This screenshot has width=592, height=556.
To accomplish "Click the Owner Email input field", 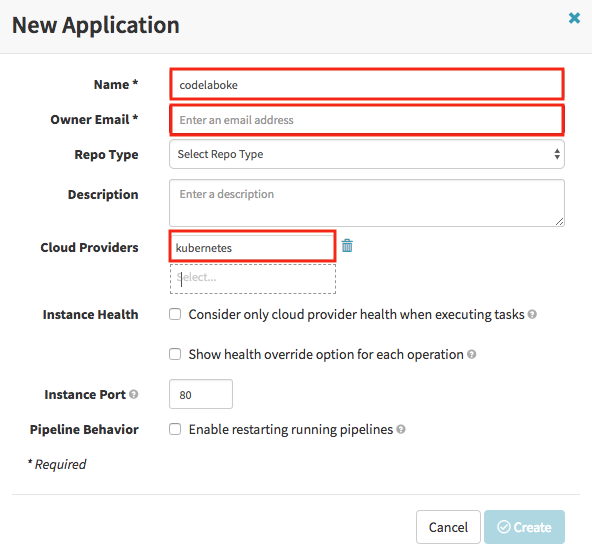I will coord(367,120).
